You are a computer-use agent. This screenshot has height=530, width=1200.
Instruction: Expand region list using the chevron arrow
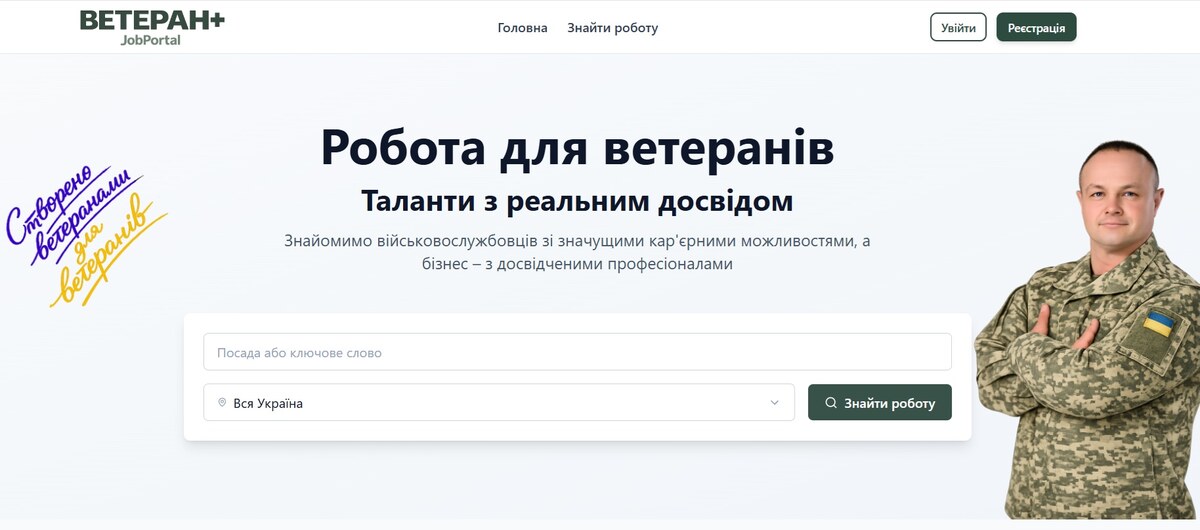(x=774, y=403)
